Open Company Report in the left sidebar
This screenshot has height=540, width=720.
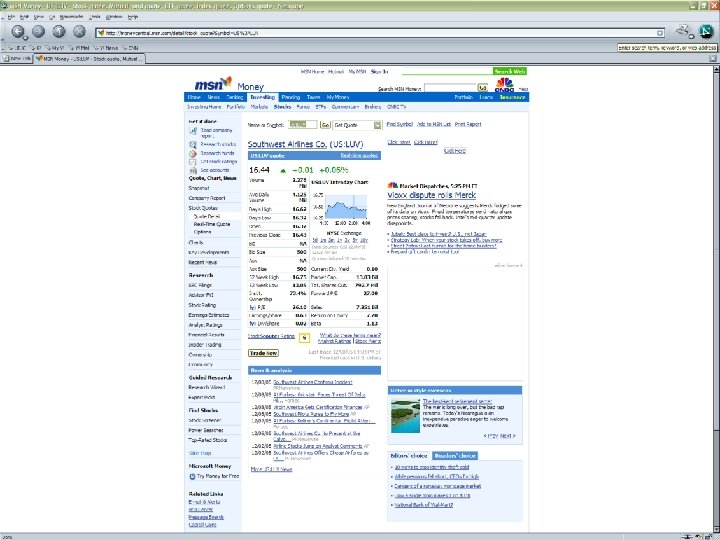[207, 198]
